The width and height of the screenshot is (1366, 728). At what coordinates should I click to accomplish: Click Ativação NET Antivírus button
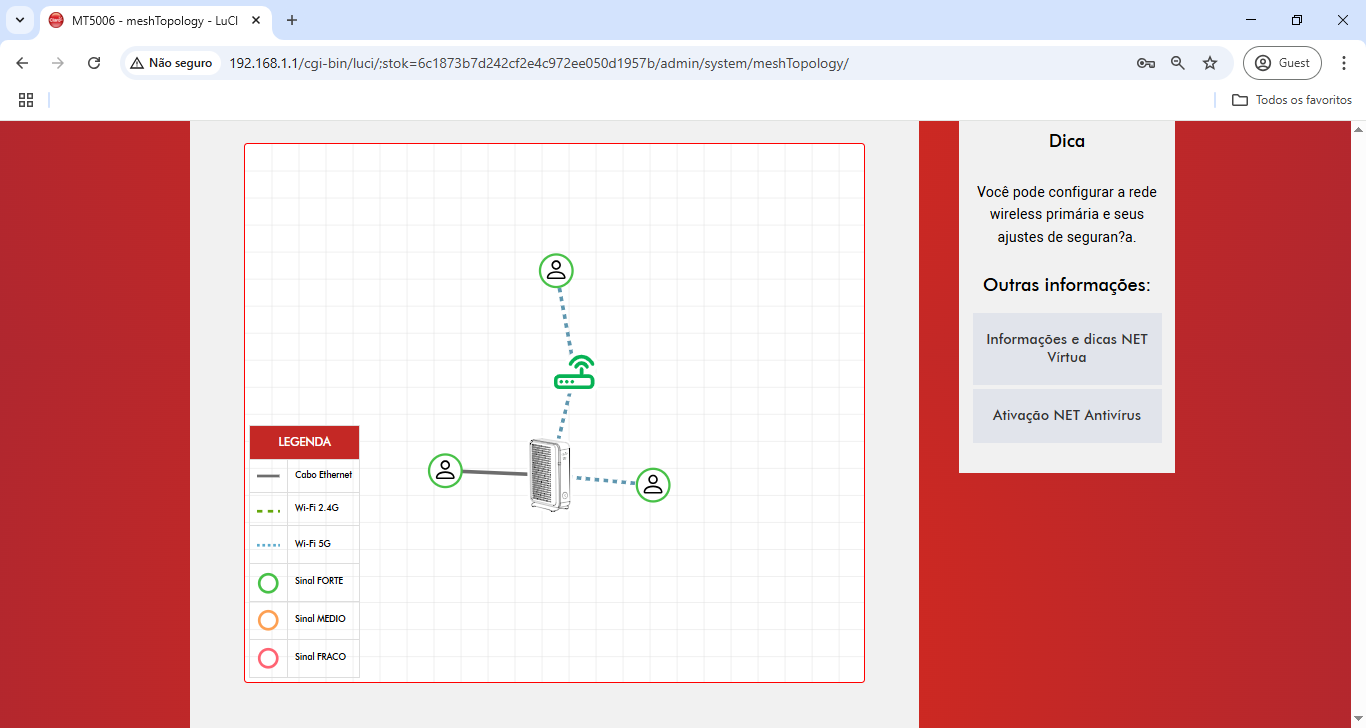(x=1067, y=415)
